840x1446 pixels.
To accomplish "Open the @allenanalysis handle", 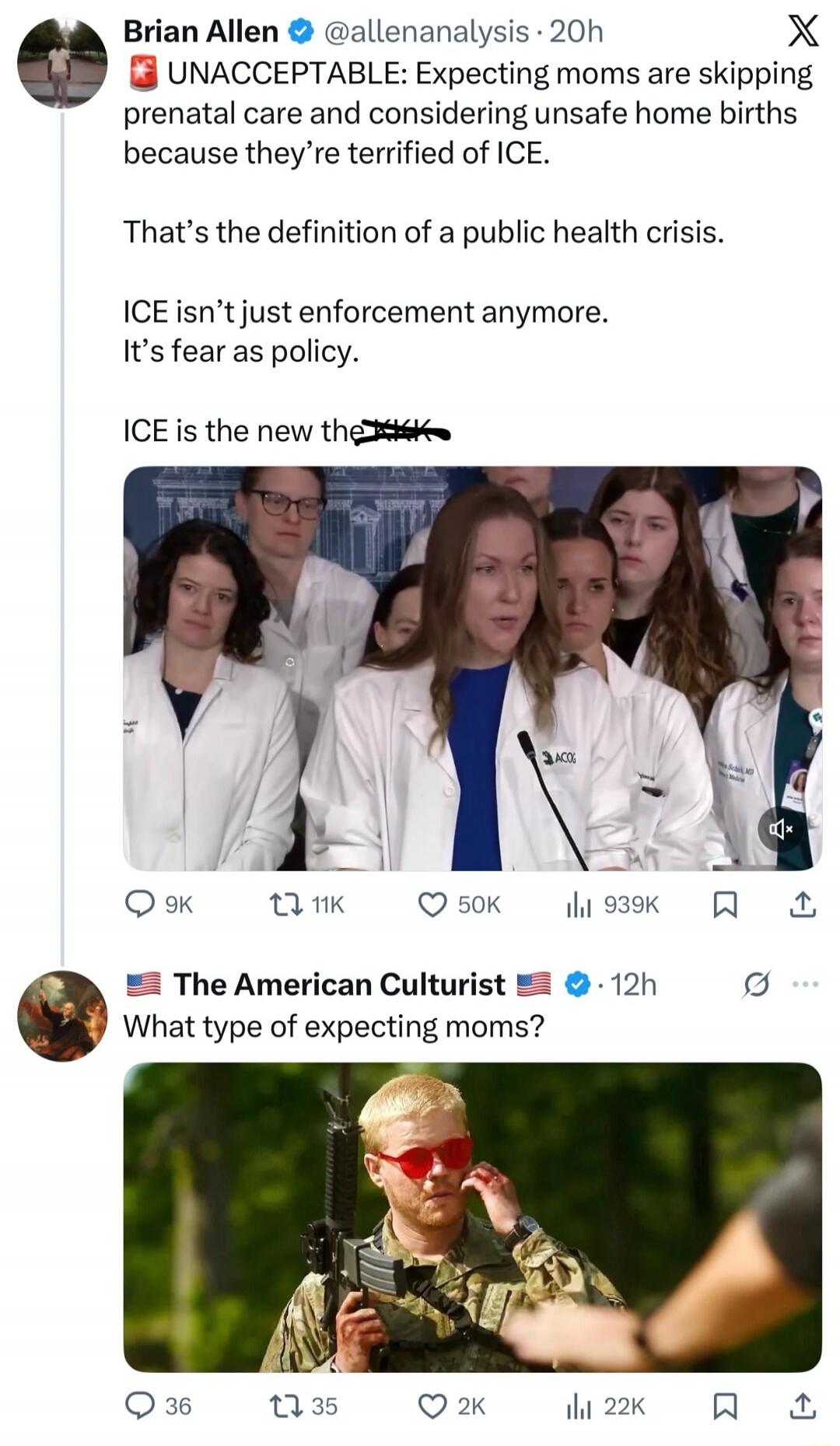I will click(425, 31).
